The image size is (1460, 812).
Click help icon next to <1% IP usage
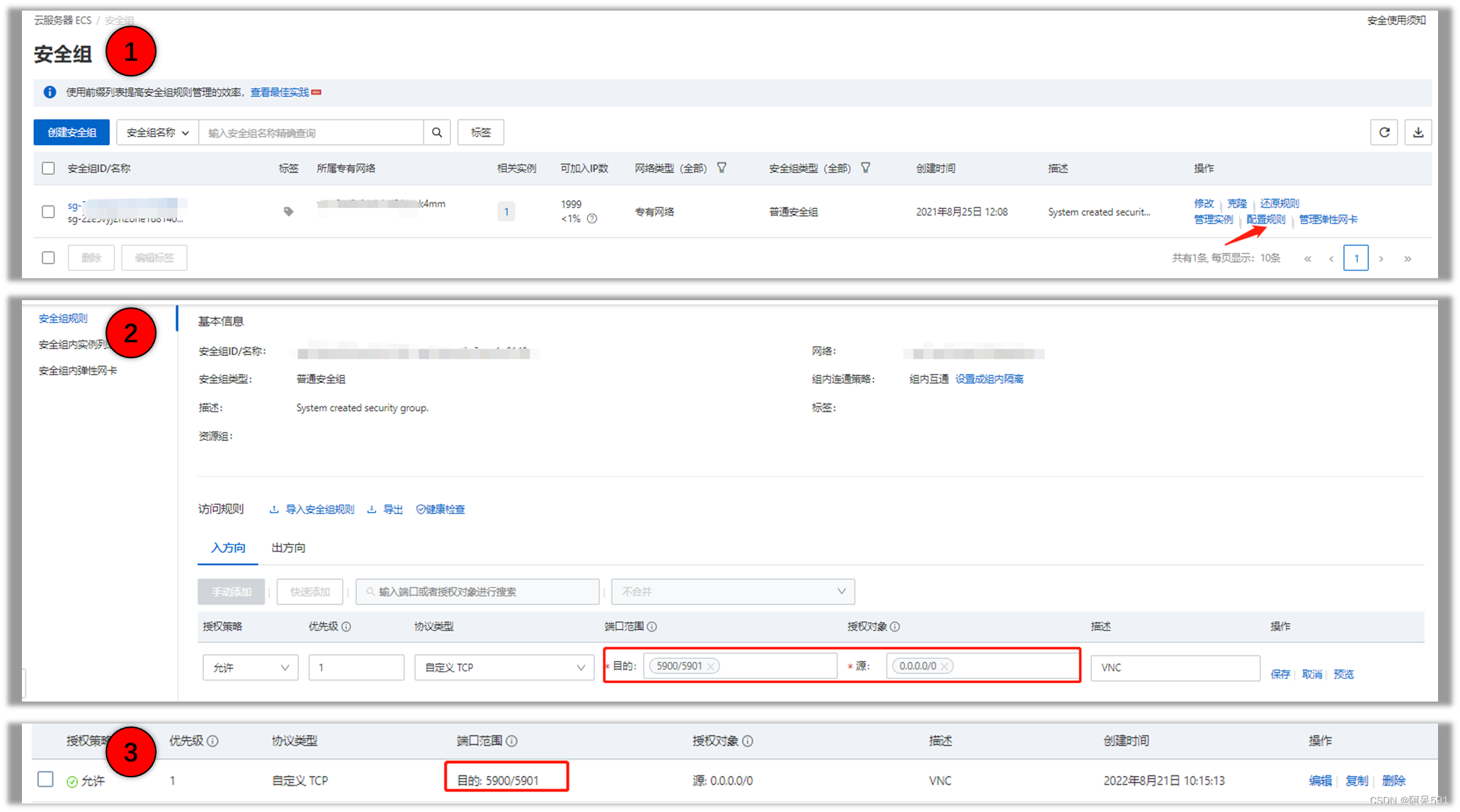click(x=592, y=219)
